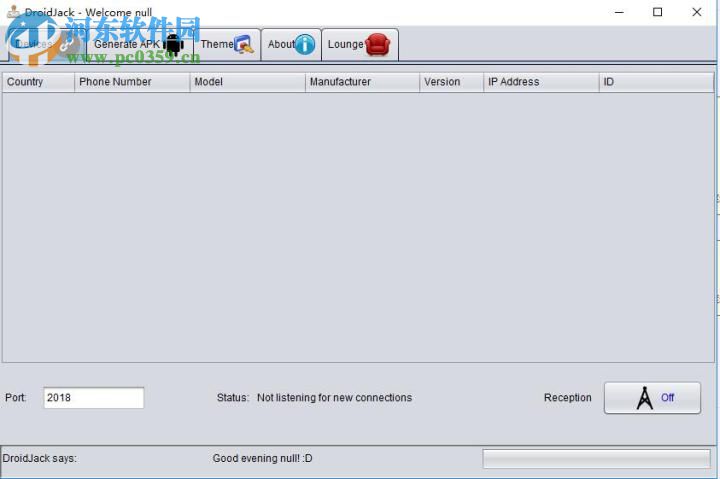
Task: Sort by Phone Number column header
Action: click(x=132, y=82)
